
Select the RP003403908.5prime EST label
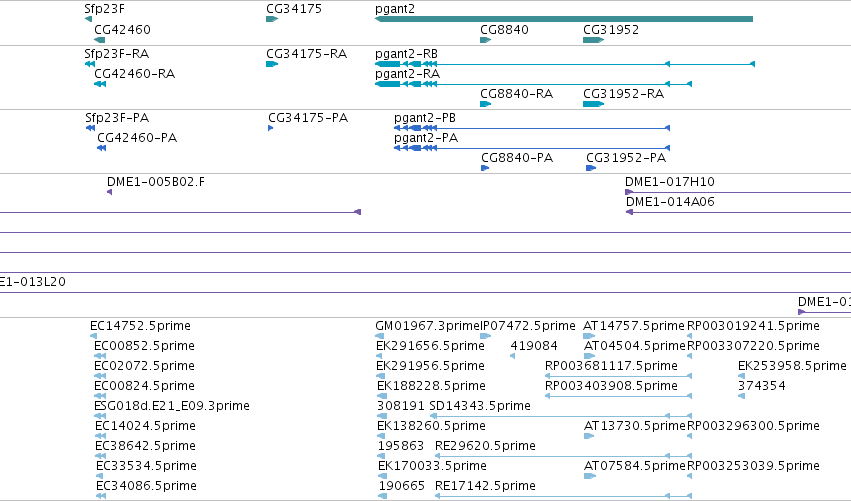point(611,386)
